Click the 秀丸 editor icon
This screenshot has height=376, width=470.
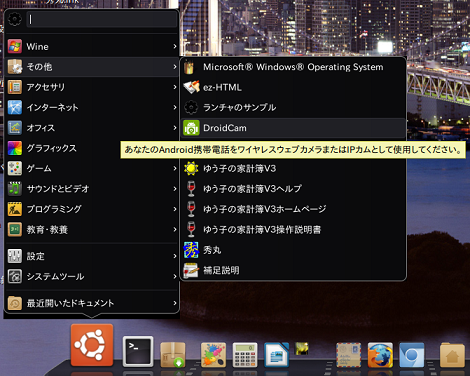(191, 250)
